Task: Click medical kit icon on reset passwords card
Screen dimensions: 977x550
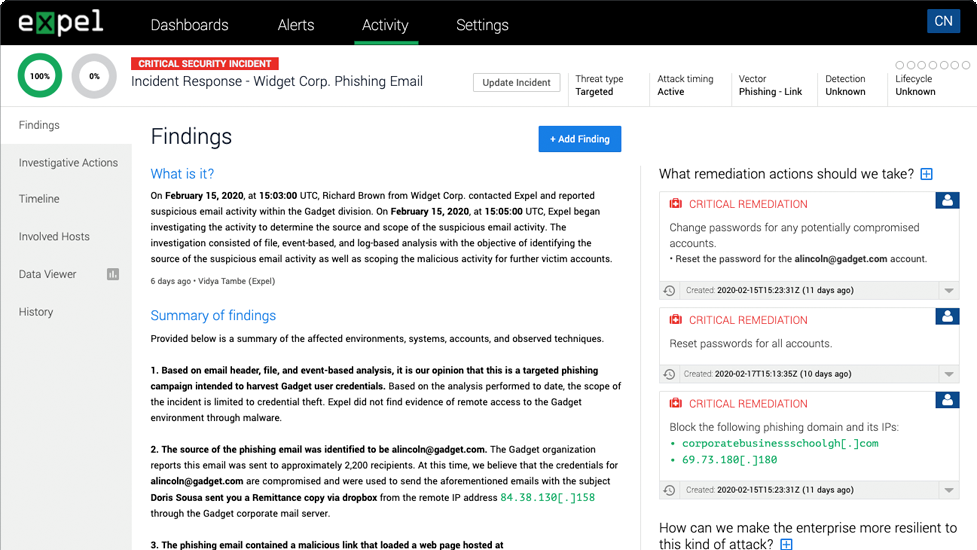Action: [x=675, y=320]
